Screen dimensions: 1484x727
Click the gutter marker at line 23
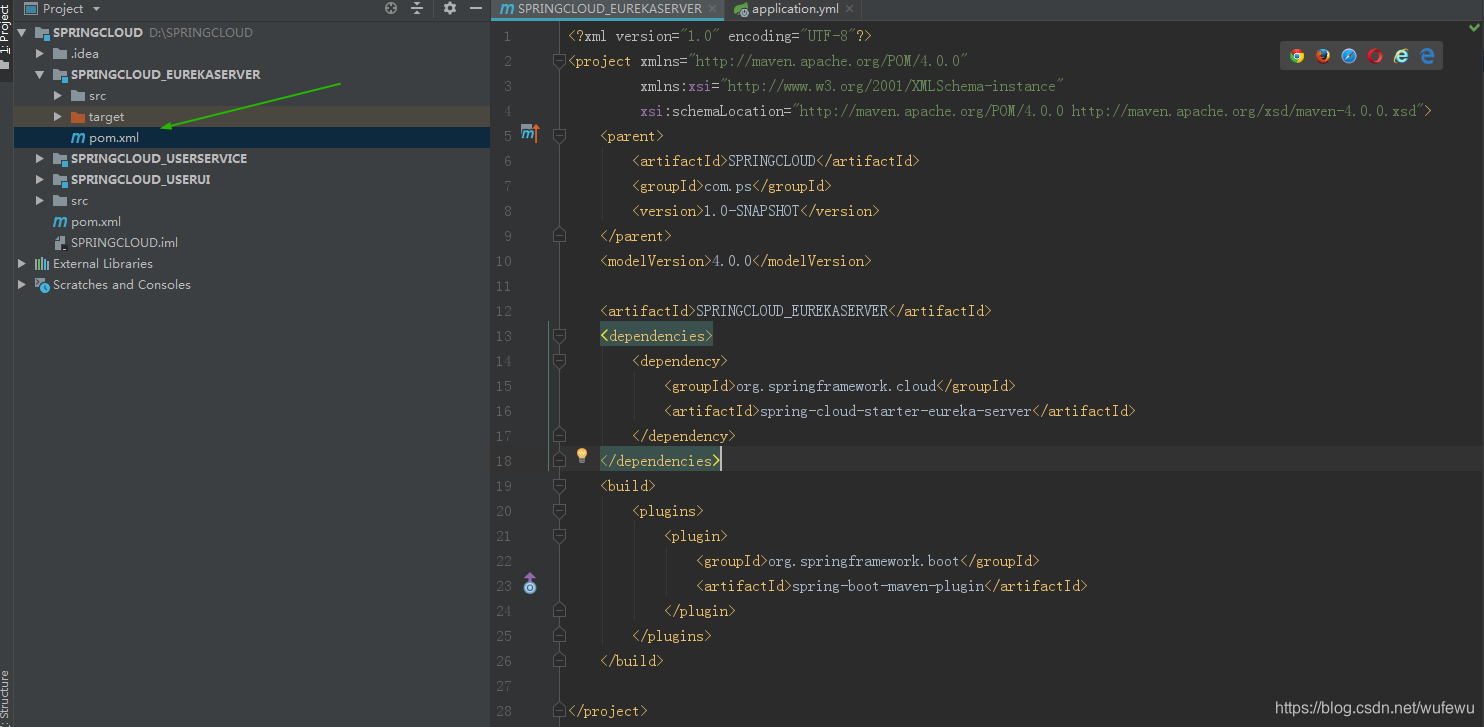530,584
